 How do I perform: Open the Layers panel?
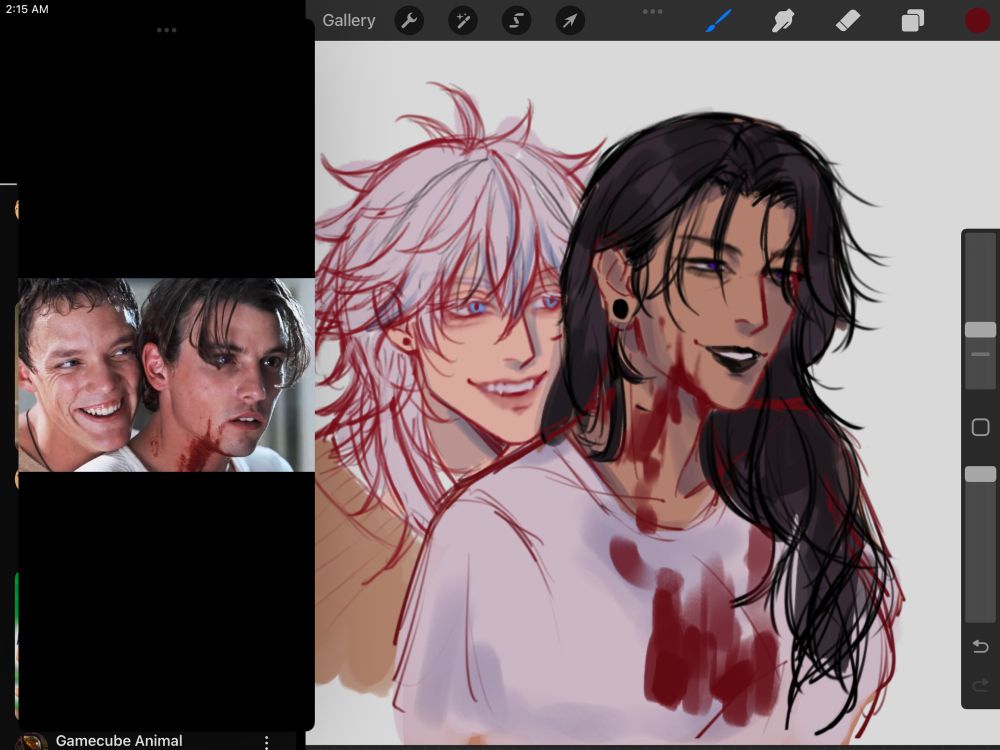(913, 21)
